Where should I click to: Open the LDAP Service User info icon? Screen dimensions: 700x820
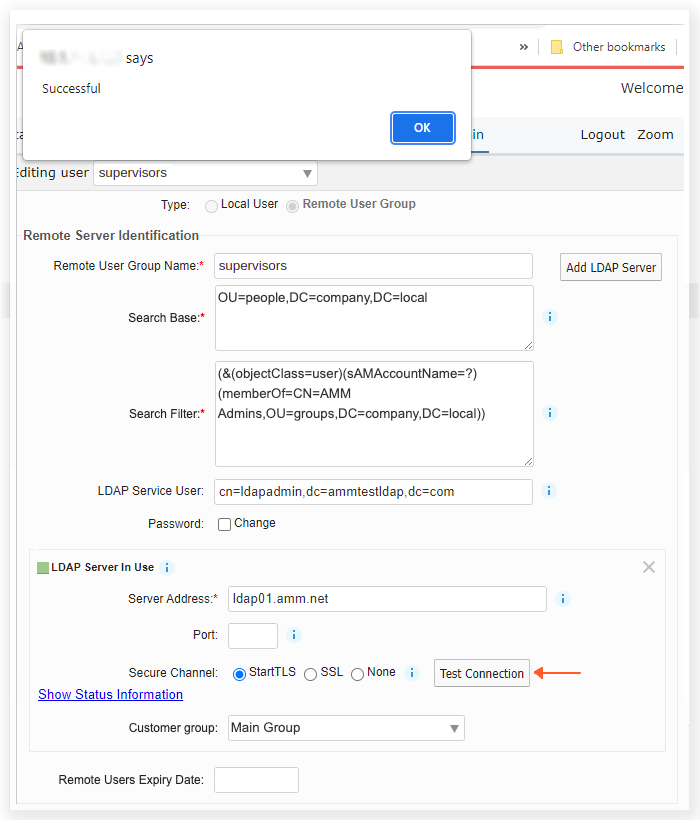pos(548,491)
